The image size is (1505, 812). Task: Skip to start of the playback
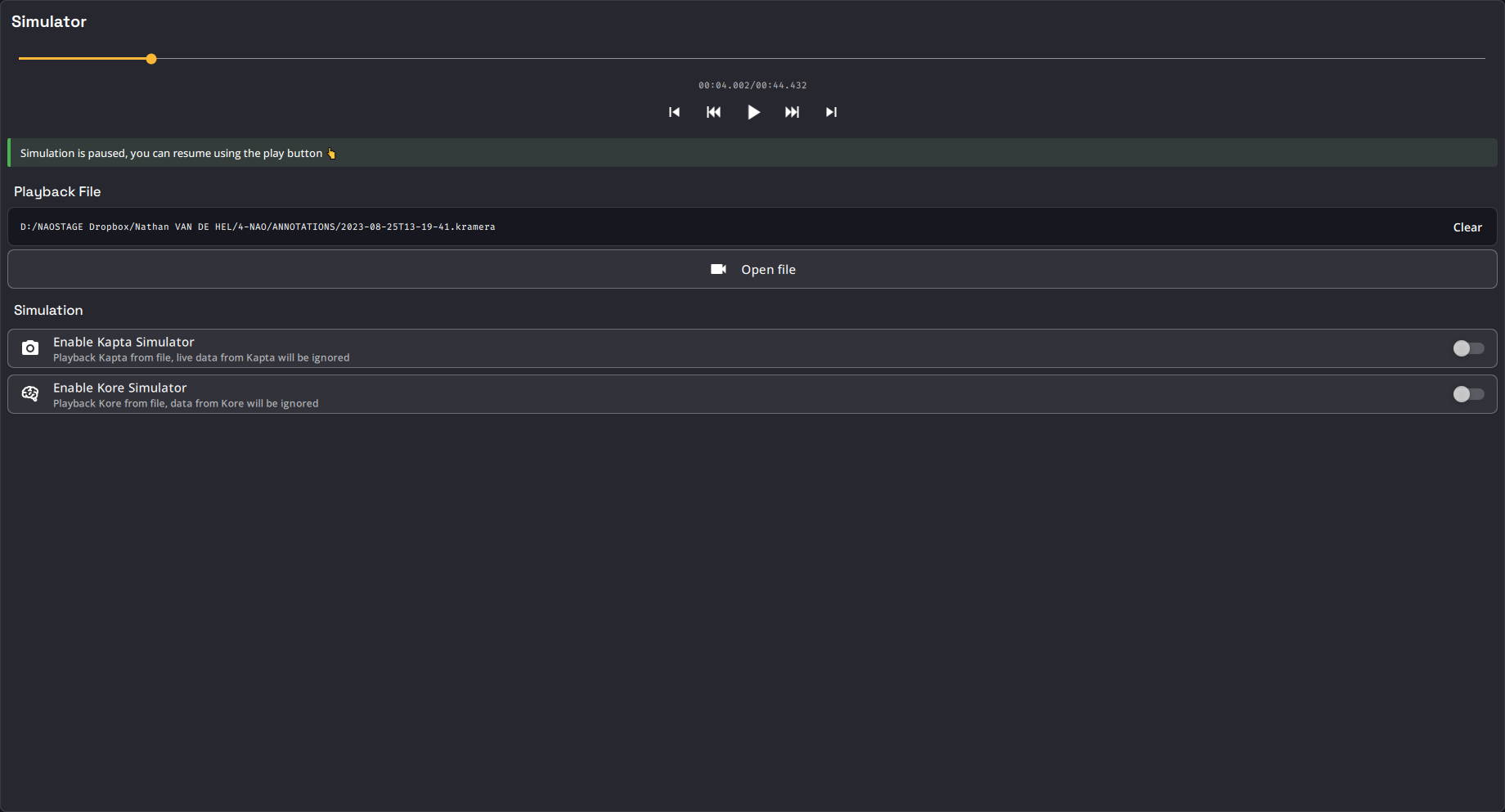(x=674, y=112)
